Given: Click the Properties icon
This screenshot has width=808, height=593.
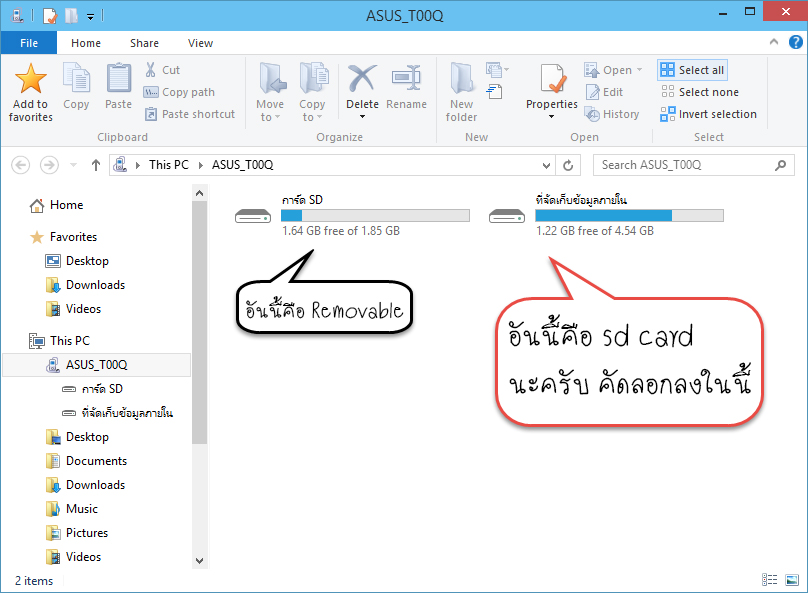Looking at the screenshot, I should coord(553,78).
